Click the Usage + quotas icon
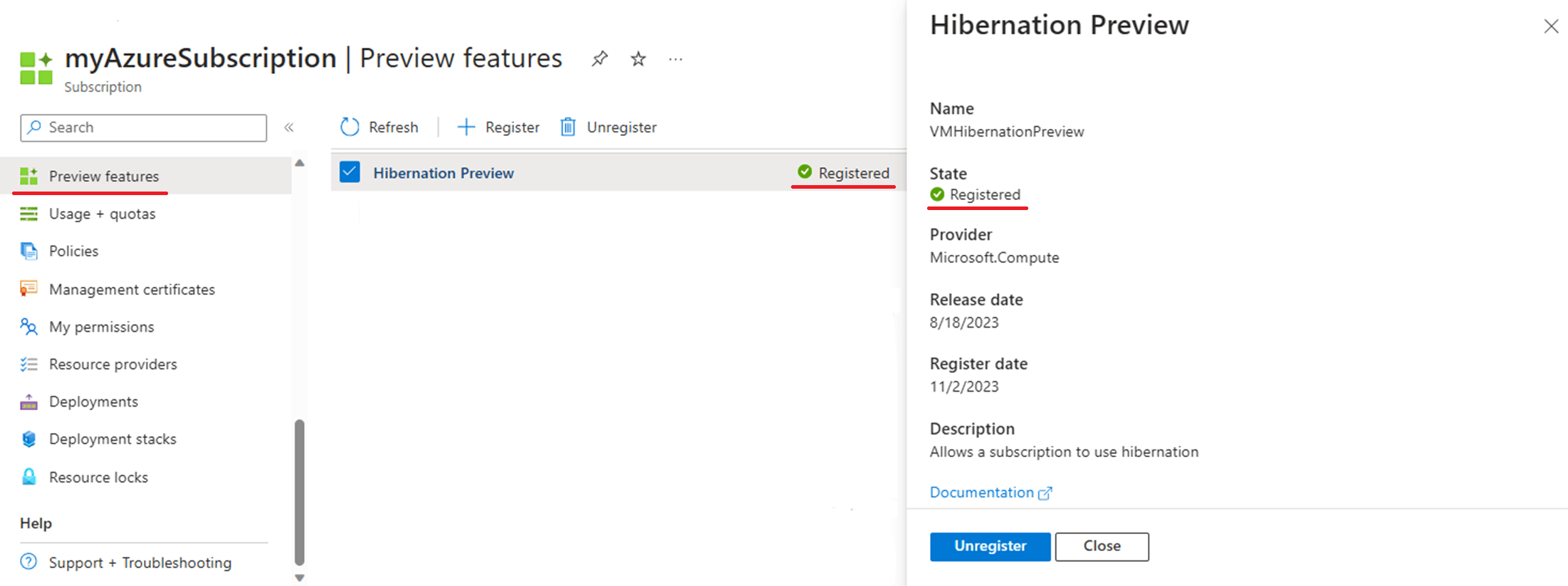The image size is (1568, 586). click(x=28, y=214)
